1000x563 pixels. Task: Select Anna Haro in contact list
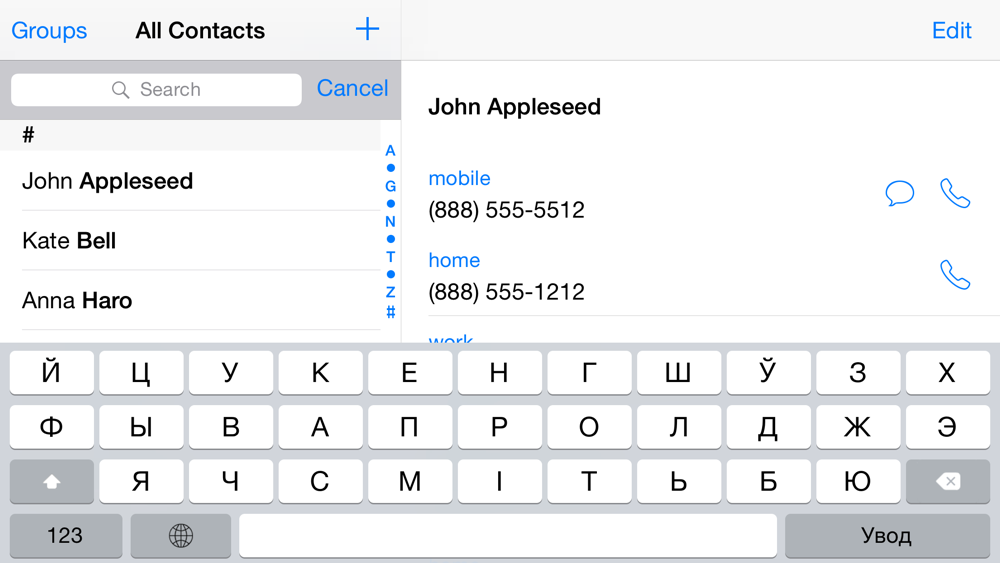[x=190, y=300]
